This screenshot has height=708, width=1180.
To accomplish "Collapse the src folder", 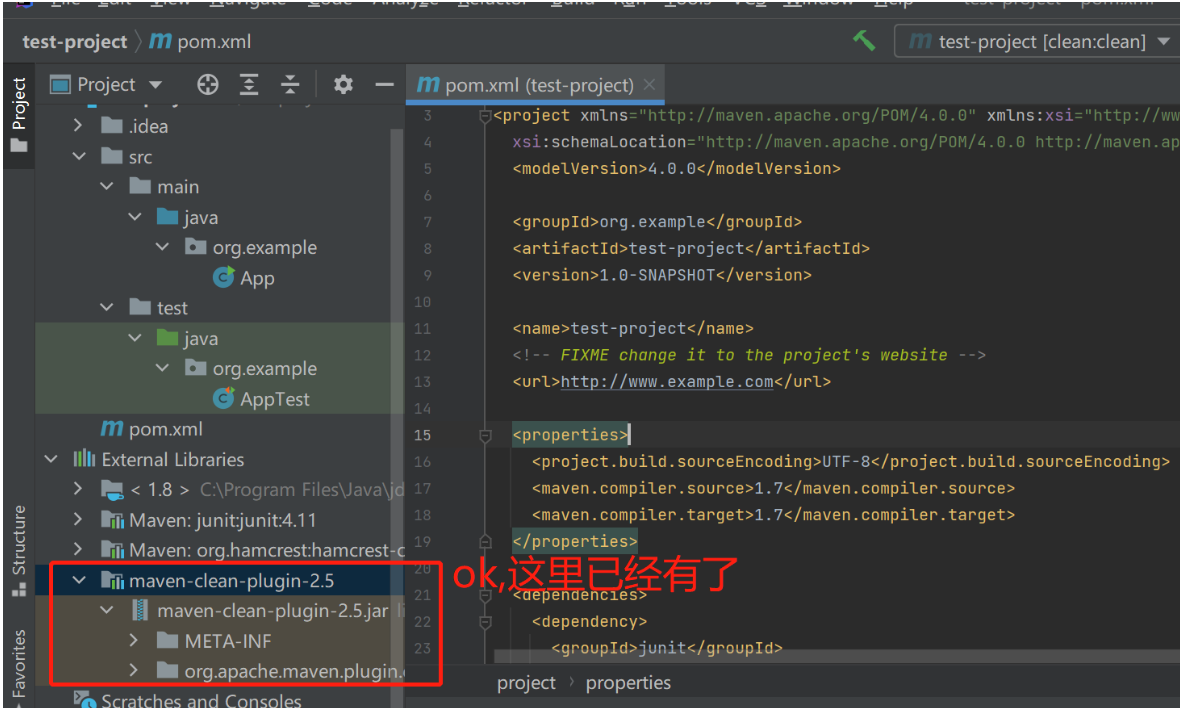I will click(x=78, y=156).
